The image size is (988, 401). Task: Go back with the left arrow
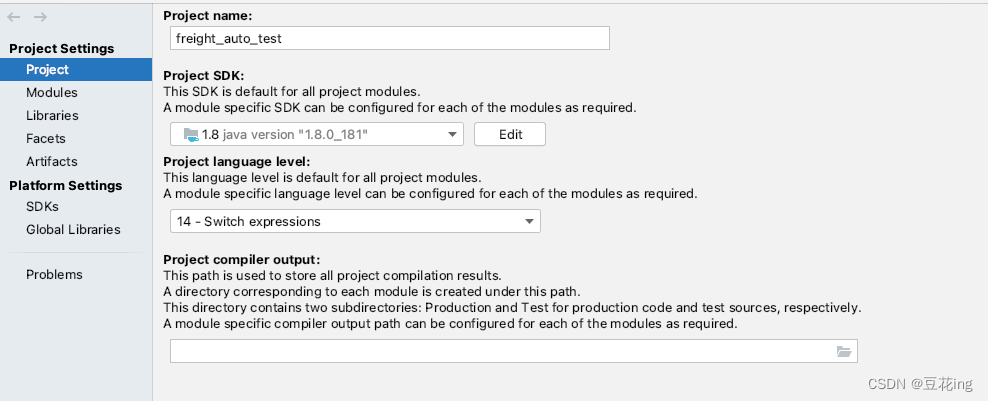pyautogui.click(x=13, y=17)
